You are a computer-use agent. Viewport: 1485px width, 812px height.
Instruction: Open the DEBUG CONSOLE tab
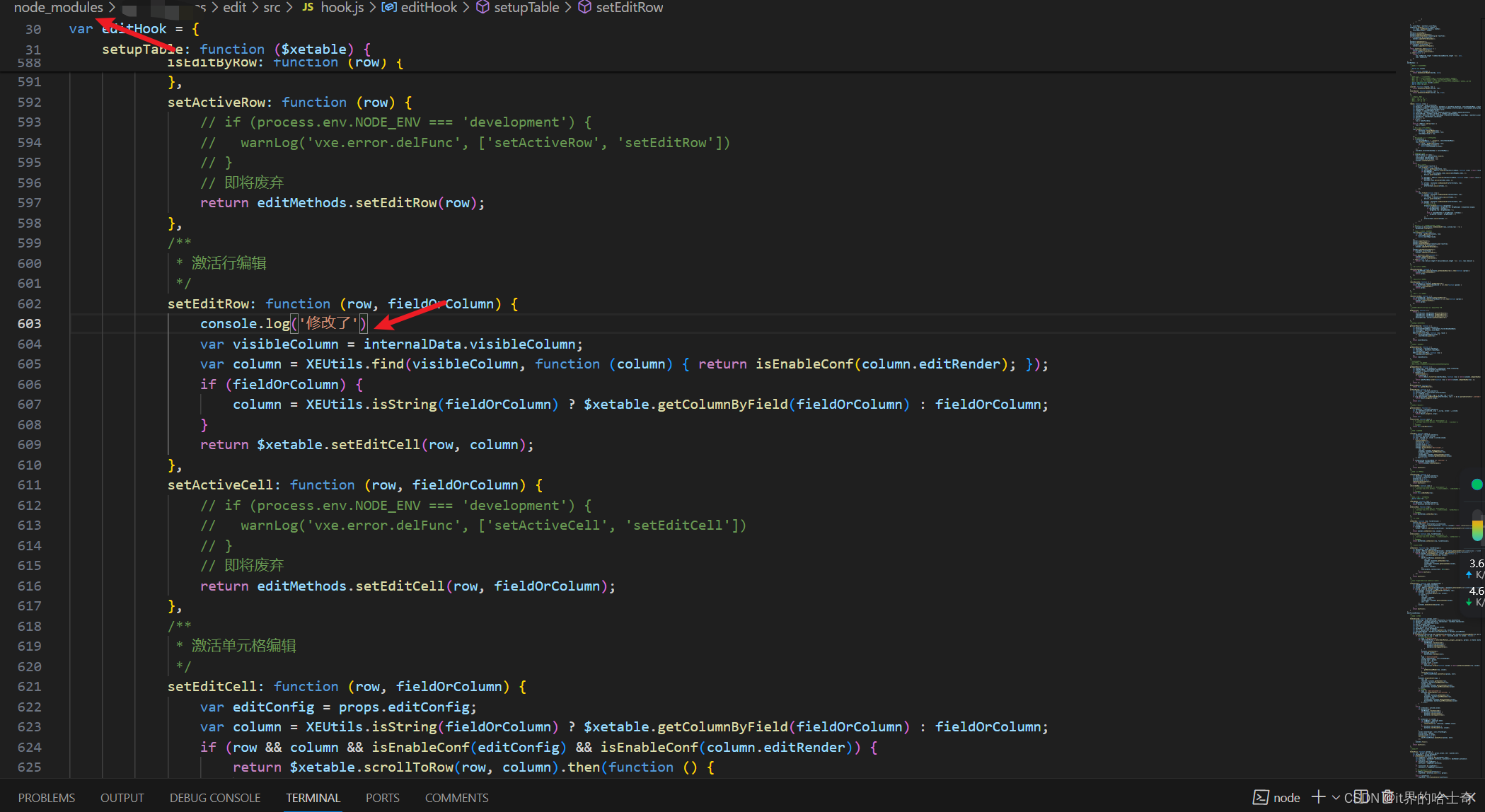pos(215,797)
